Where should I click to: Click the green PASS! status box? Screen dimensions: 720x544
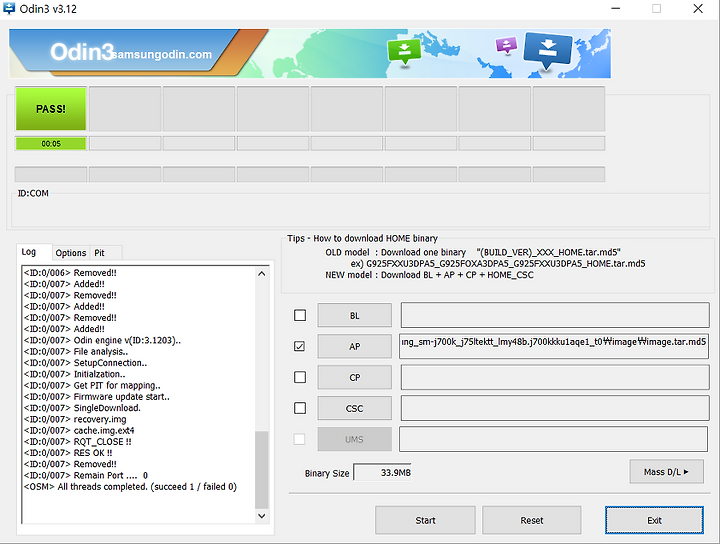51,109
